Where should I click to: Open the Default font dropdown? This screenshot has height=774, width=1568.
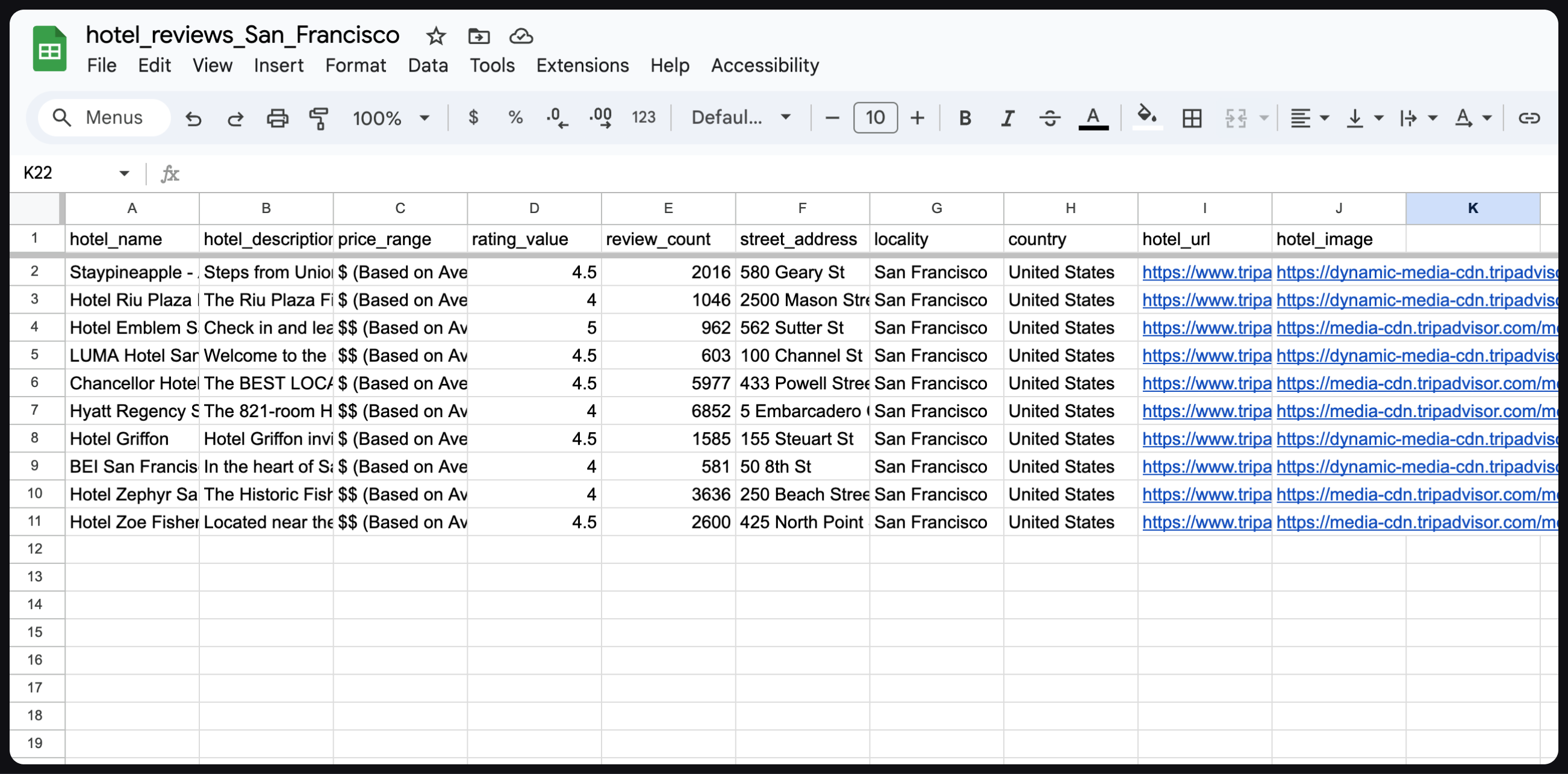(741, 117)
